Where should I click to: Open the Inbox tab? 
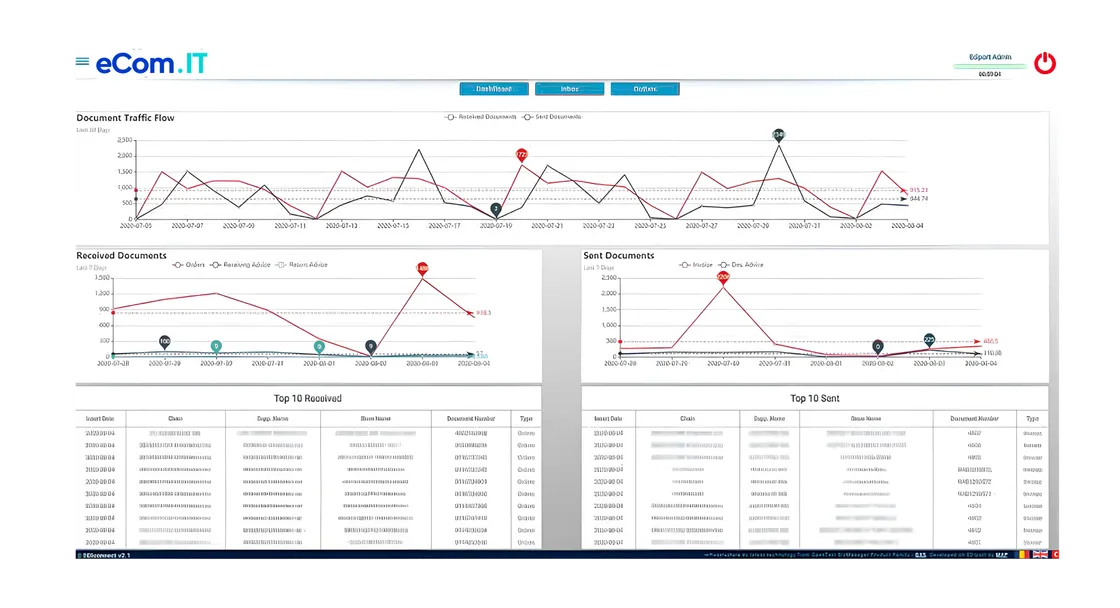[x=570, y=89]
